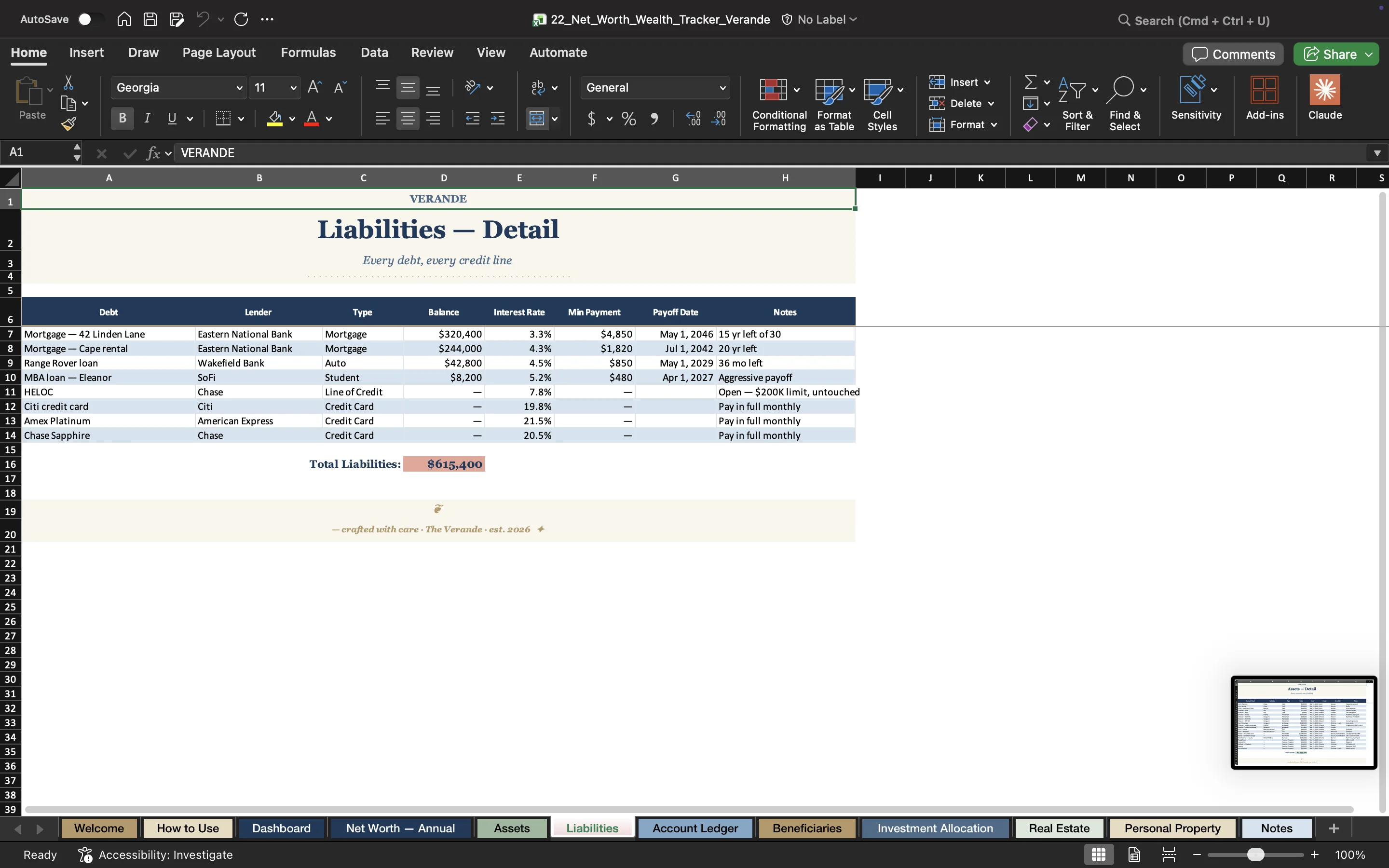
Task: Click the Increase Indent icon
Action: click(x=498, y=119)
